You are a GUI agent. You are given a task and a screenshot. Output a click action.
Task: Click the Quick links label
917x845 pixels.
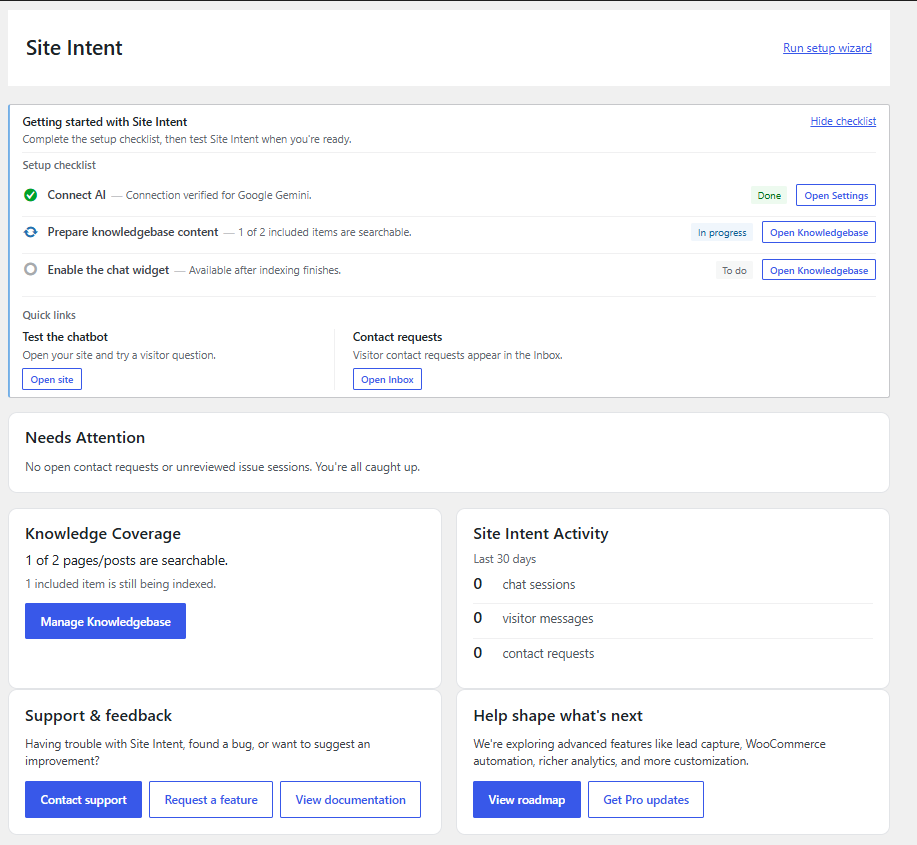pyautogui.click(x=49, y=315)
